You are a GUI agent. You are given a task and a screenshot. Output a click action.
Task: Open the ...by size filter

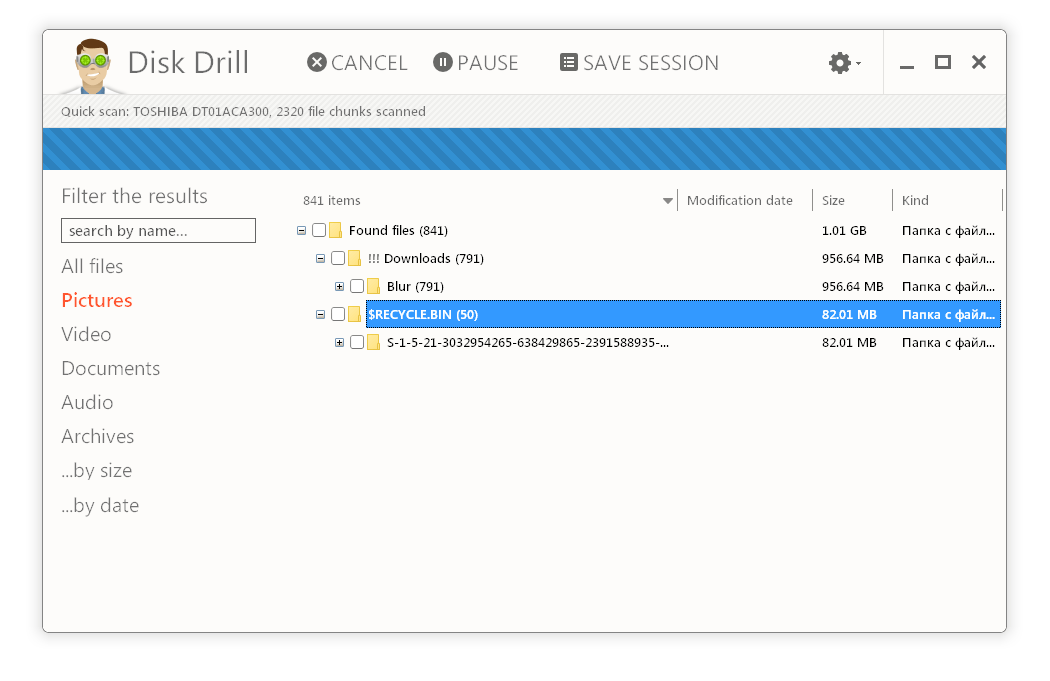(96, 471)
